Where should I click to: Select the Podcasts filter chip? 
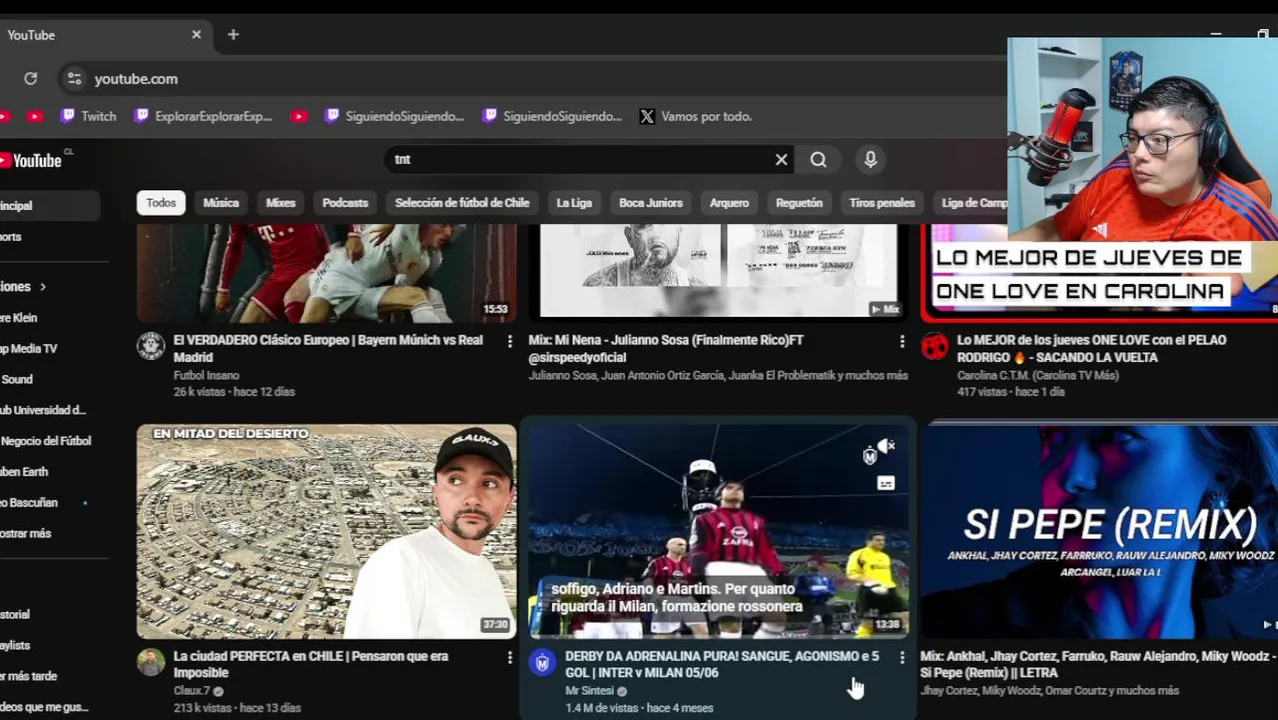pos(345,202)
